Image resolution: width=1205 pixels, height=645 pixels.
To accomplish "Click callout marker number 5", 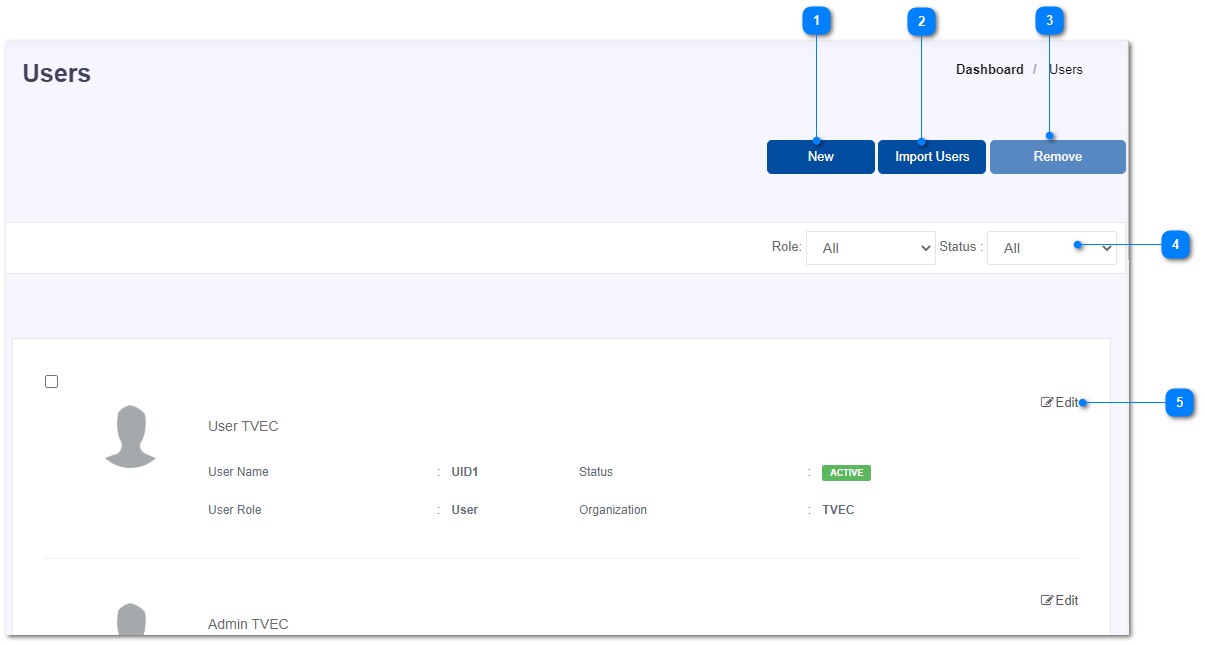I will 1179,403.
